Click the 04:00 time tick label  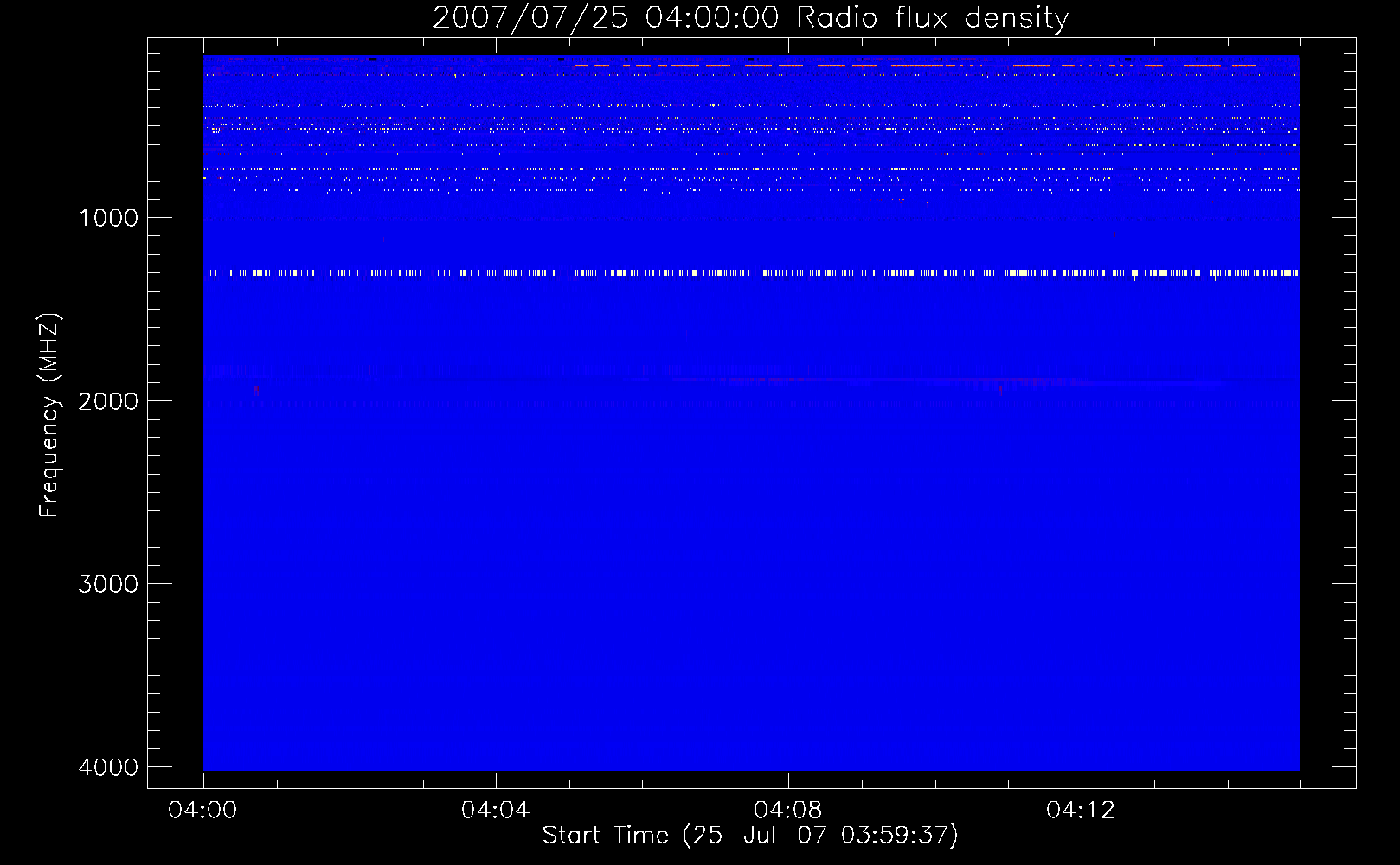[202, 811]
